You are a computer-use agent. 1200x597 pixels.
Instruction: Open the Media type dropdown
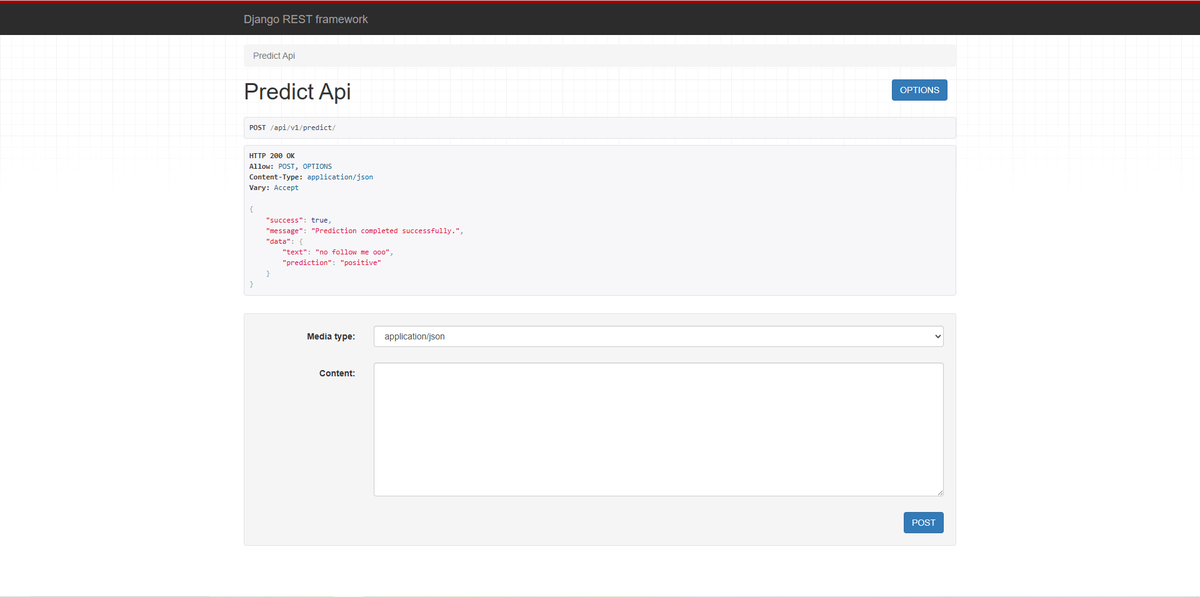click(x=659, y=336)
